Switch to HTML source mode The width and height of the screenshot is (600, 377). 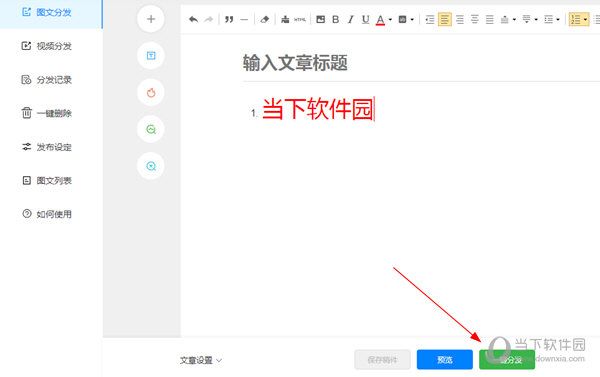(x=300, y=20)
